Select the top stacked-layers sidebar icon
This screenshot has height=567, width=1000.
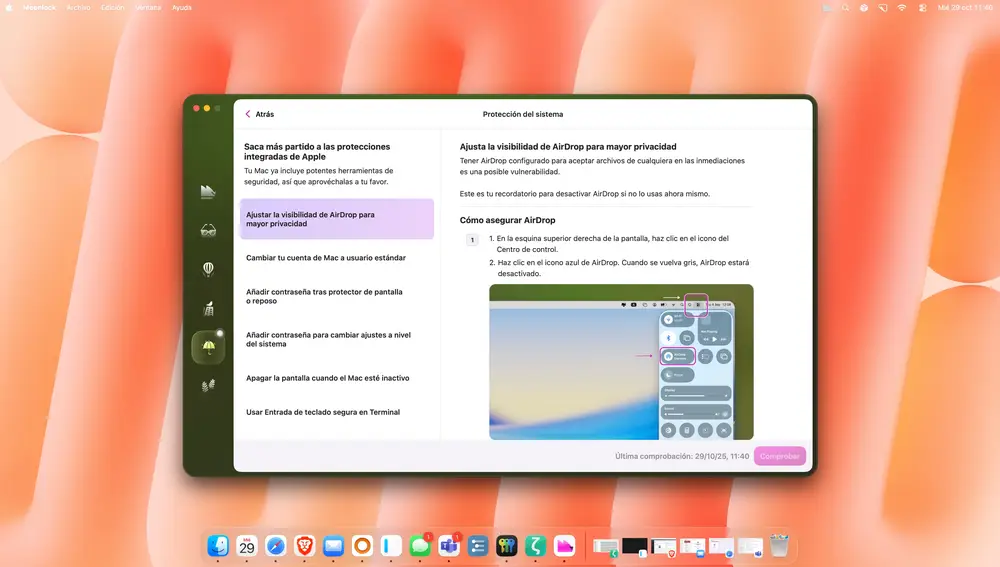208,191
